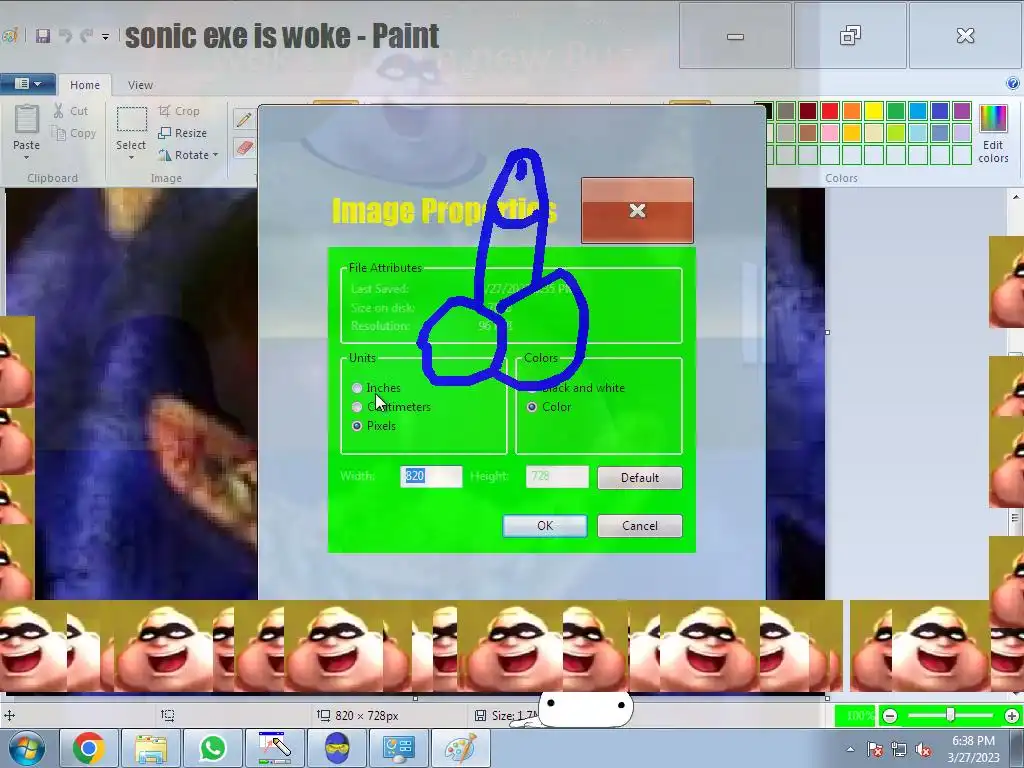Image resolution: width=1024 pixels, height=768 pixels.
Task: Select the Pencil tool
Action: pyautogui.click(x=244, y=119)
